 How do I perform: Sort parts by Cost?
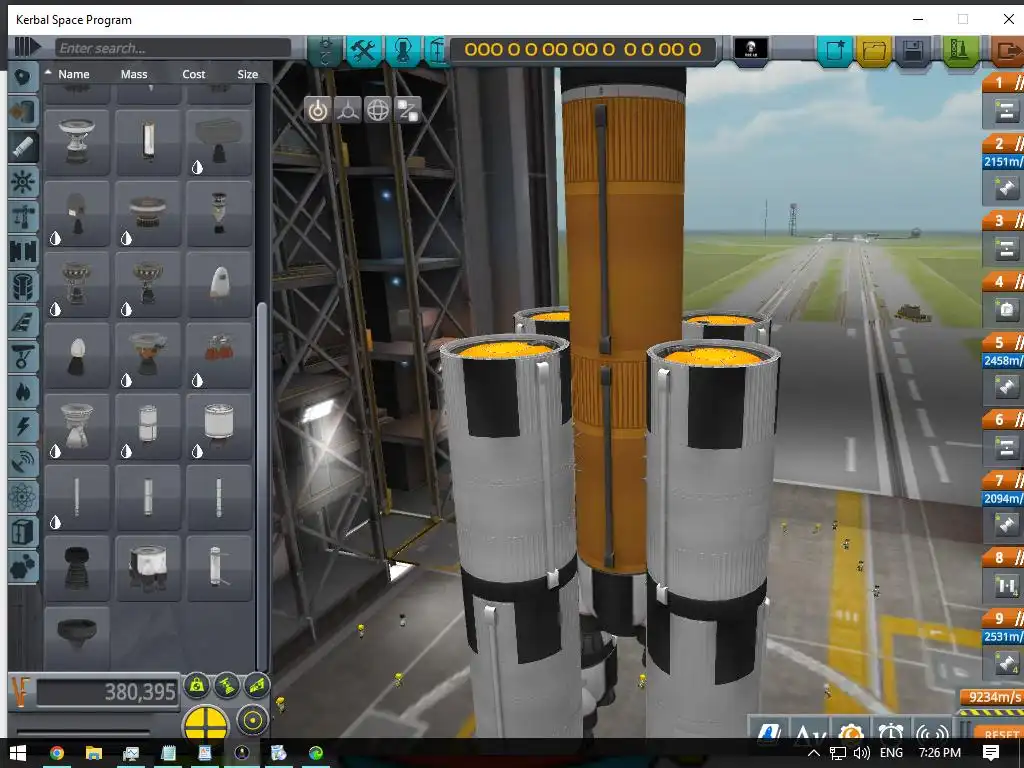194,74
